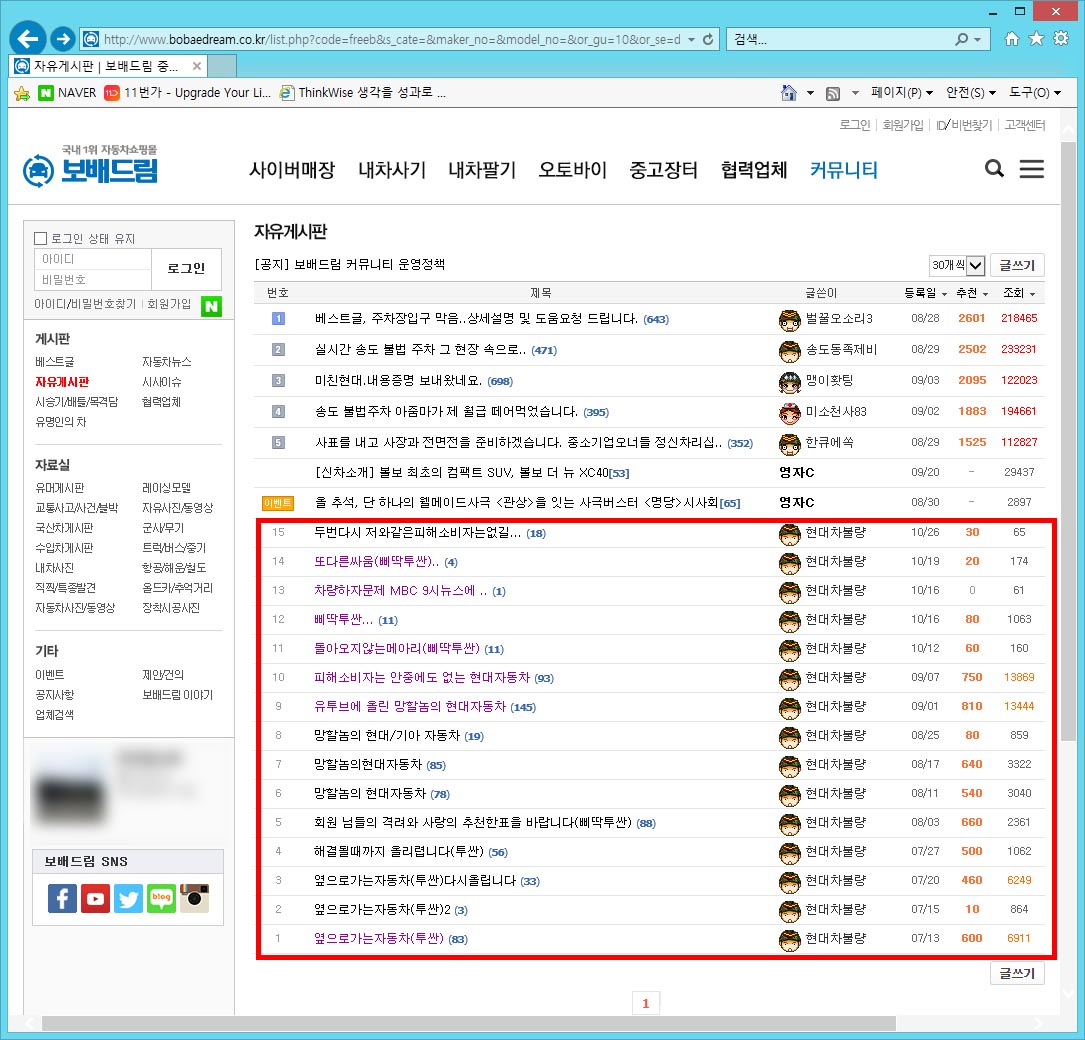The width and height of the screenshot is (1085, 1040).
Task: Click the browser home icon
Action: 1012,38
